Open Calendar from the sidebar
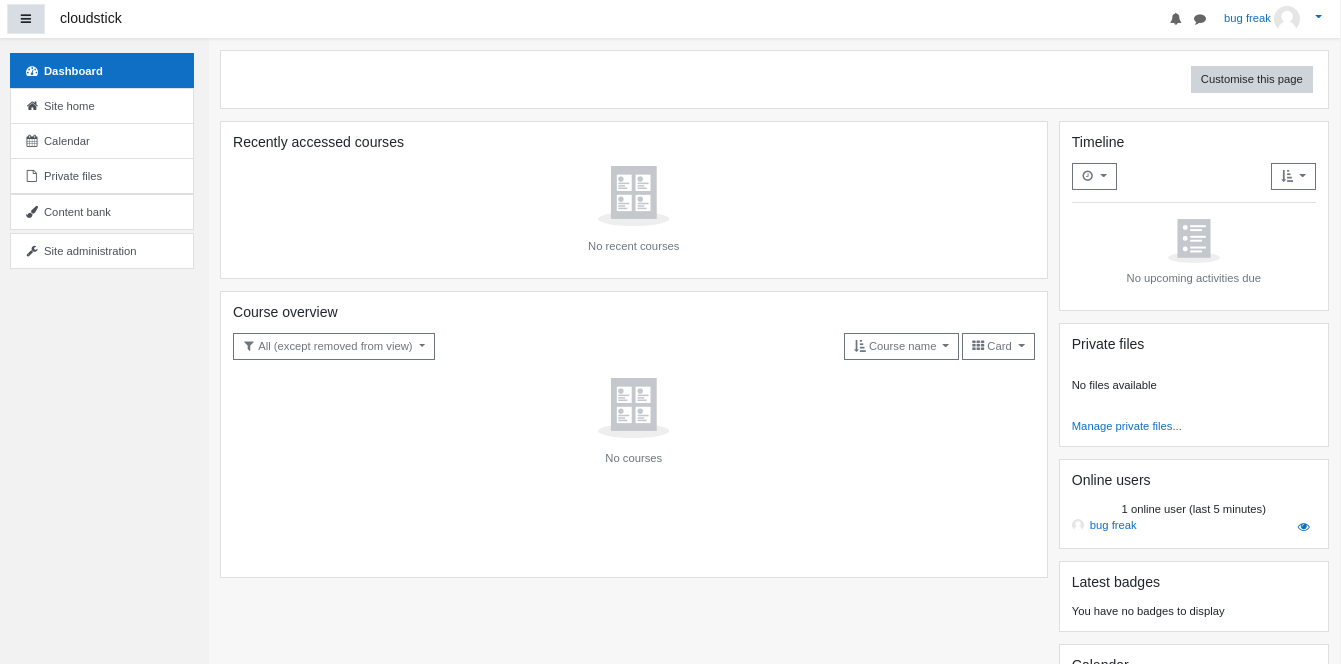The image size is (1341, 664). click(102, 141)
